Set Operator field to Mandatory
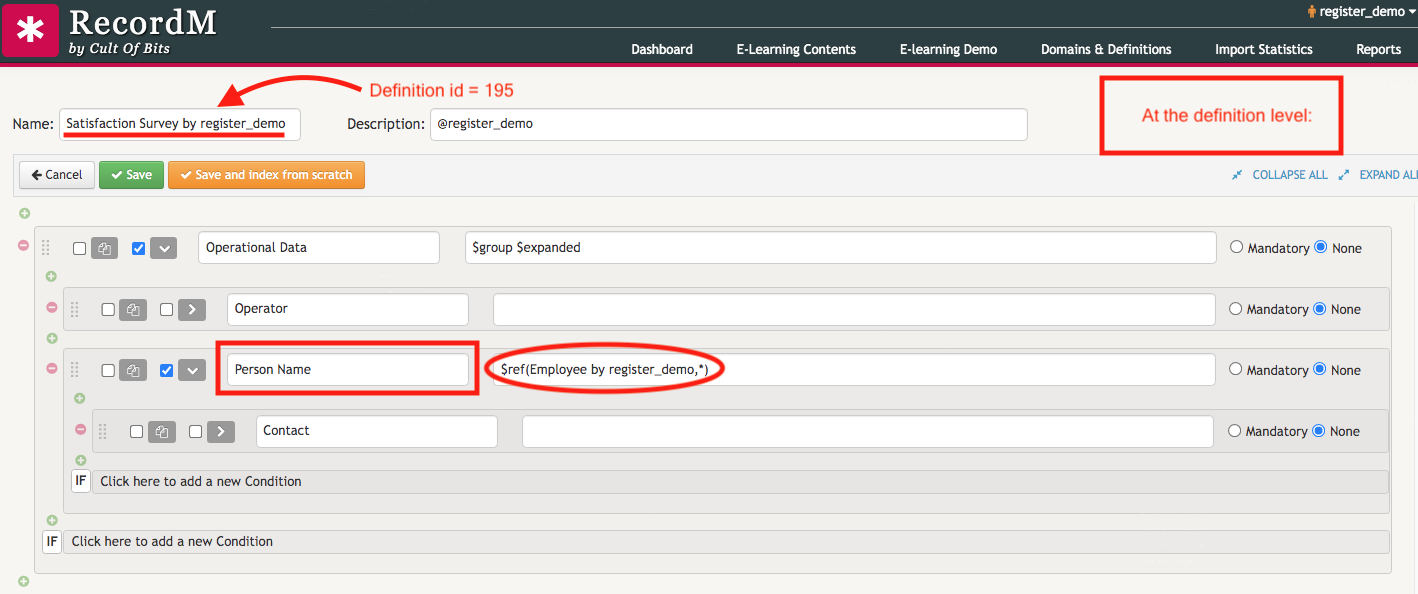Viewport: 1418px width, 594px height. click(1236, 309)
